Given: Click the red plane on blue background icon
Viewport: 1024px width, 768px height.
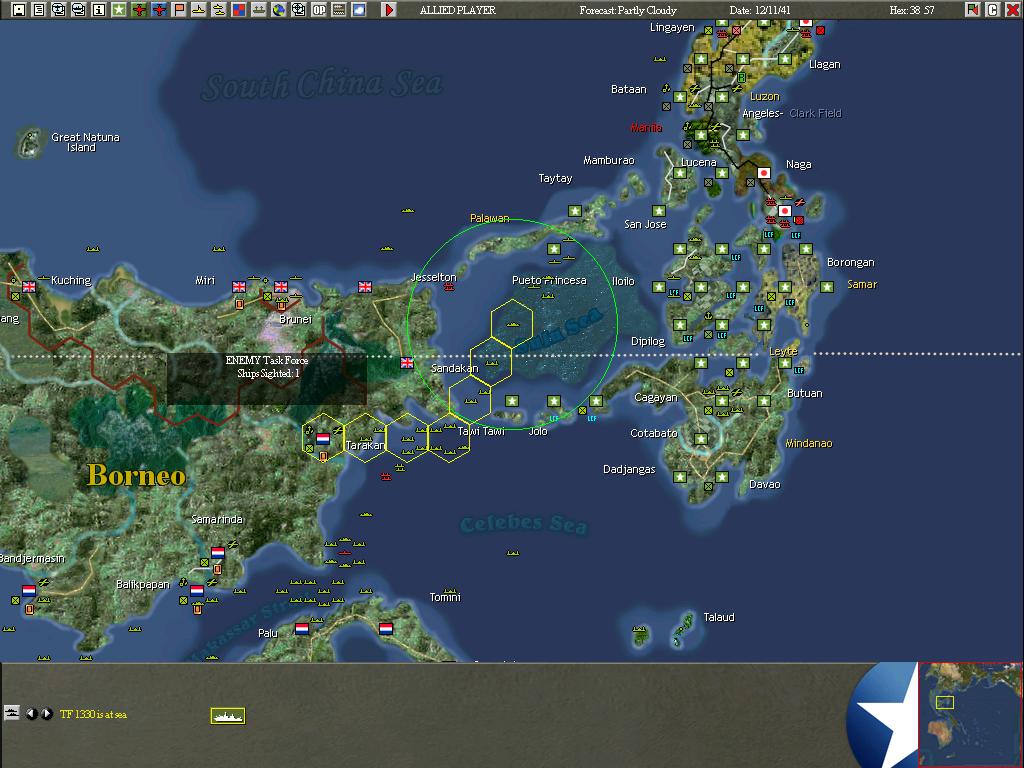Looking at the screenshot, I should point(159,10).
